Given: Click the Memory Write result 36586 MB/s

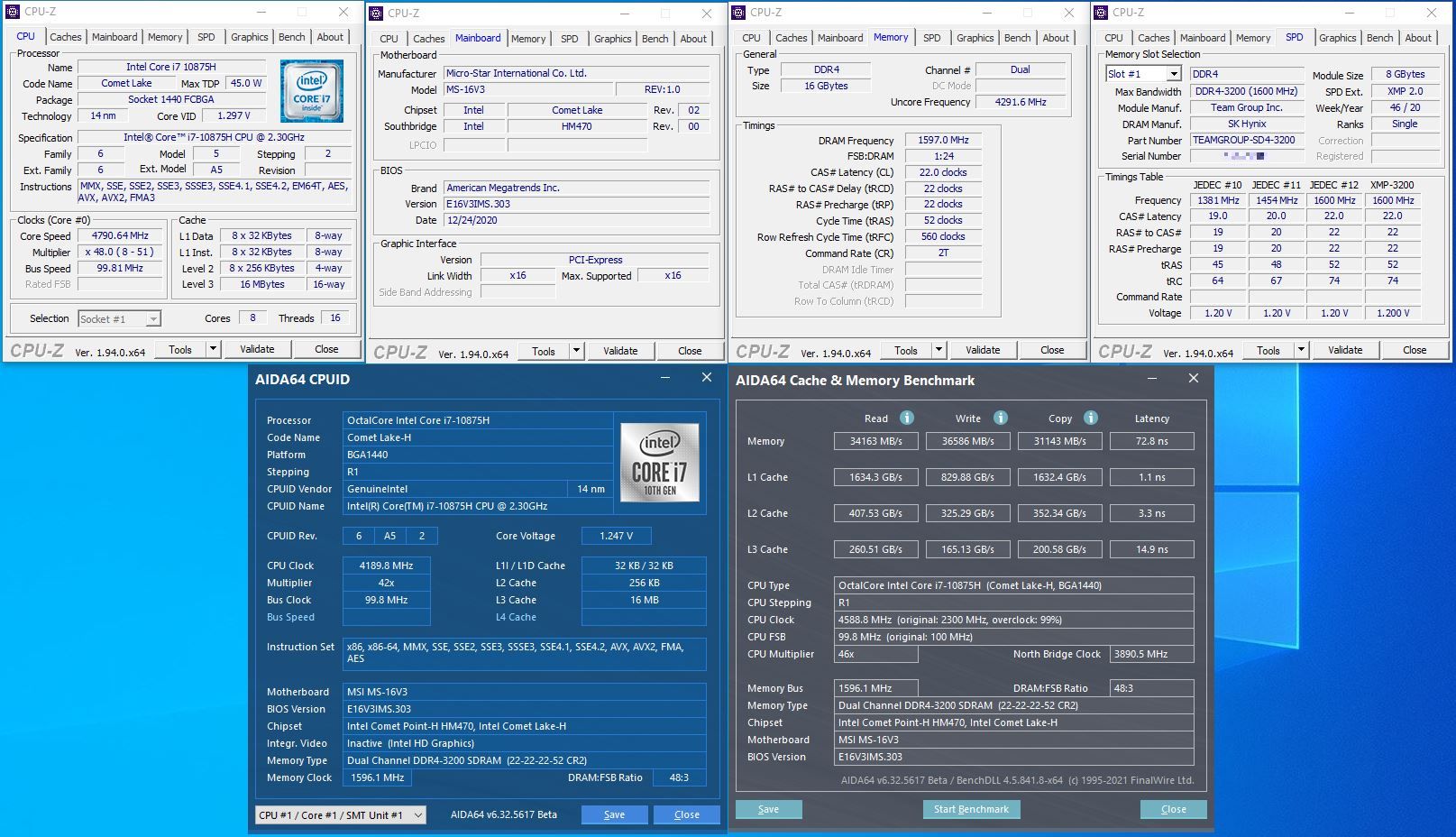Looking at the screenshot, I should (967, 441).
